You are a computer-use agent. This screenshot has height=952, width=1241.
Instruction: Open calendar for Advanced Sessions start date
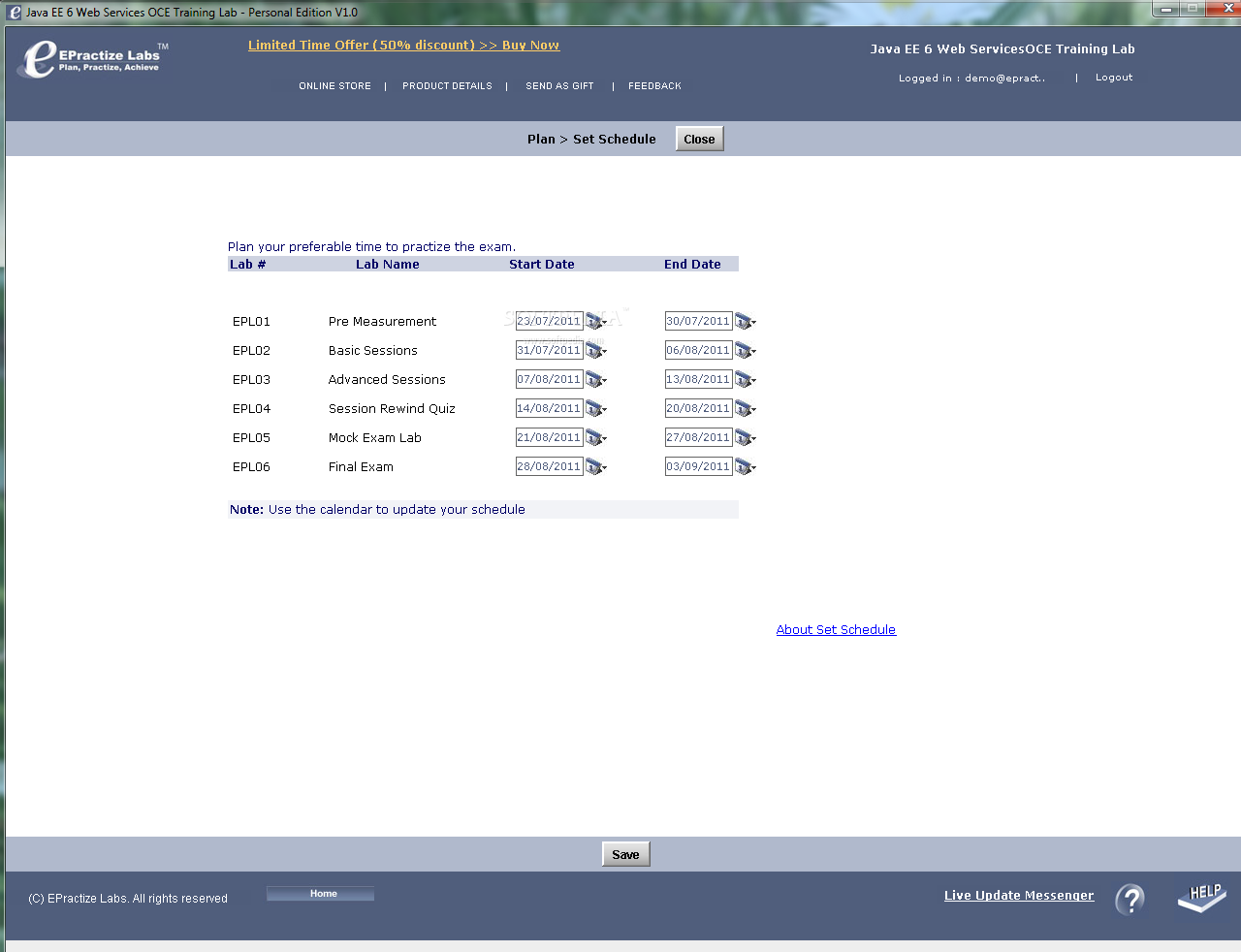pyautogui.click(x=596, y=380)
